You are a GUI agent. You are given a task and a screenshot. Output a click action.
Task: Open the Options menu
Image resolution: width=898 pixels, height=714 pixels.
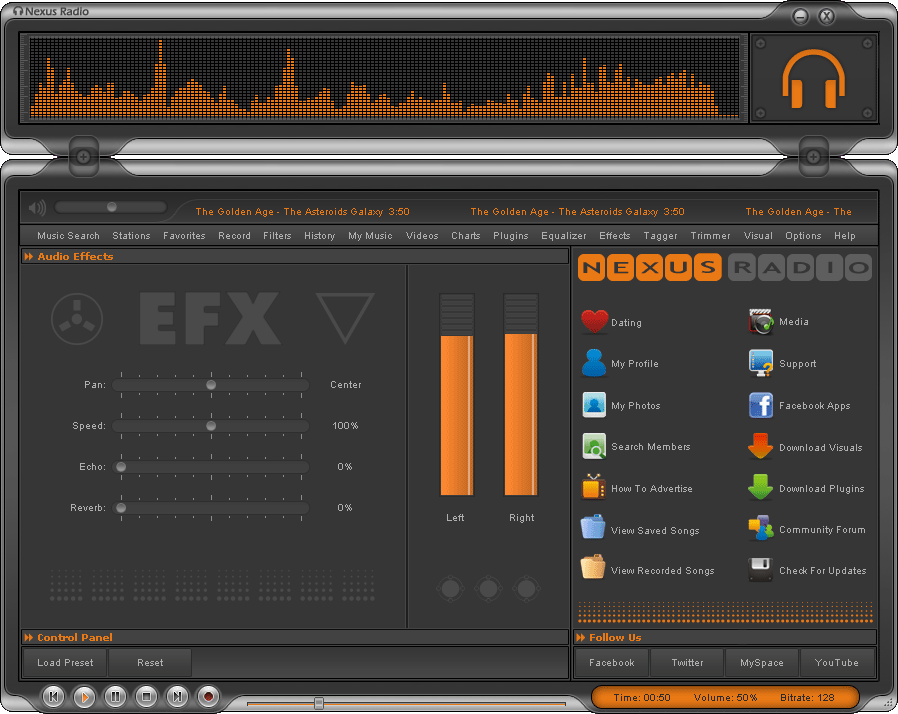(803, 235)
